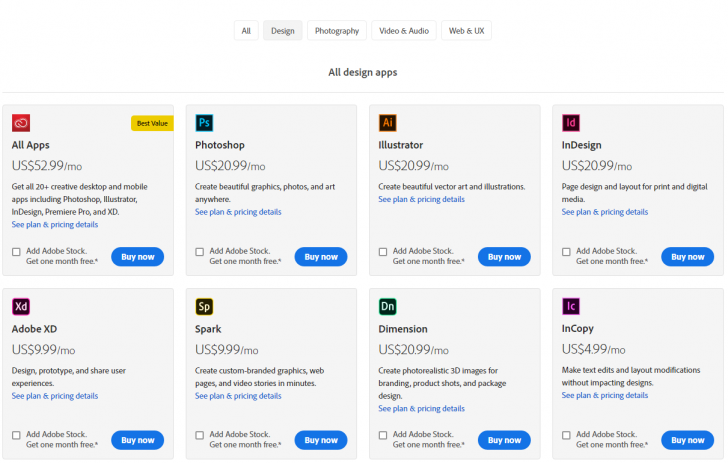Click the Spark Sp icon
Viewport: 728px width, 463px height.
[204, 306]
